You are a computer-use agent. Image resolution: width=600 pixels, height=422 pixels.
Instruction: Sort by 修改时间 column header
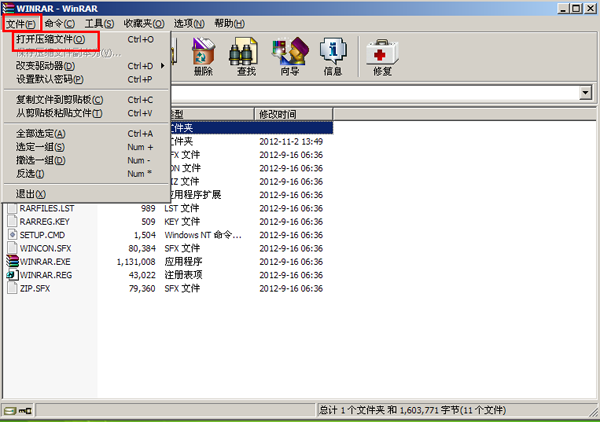(293, 114)
